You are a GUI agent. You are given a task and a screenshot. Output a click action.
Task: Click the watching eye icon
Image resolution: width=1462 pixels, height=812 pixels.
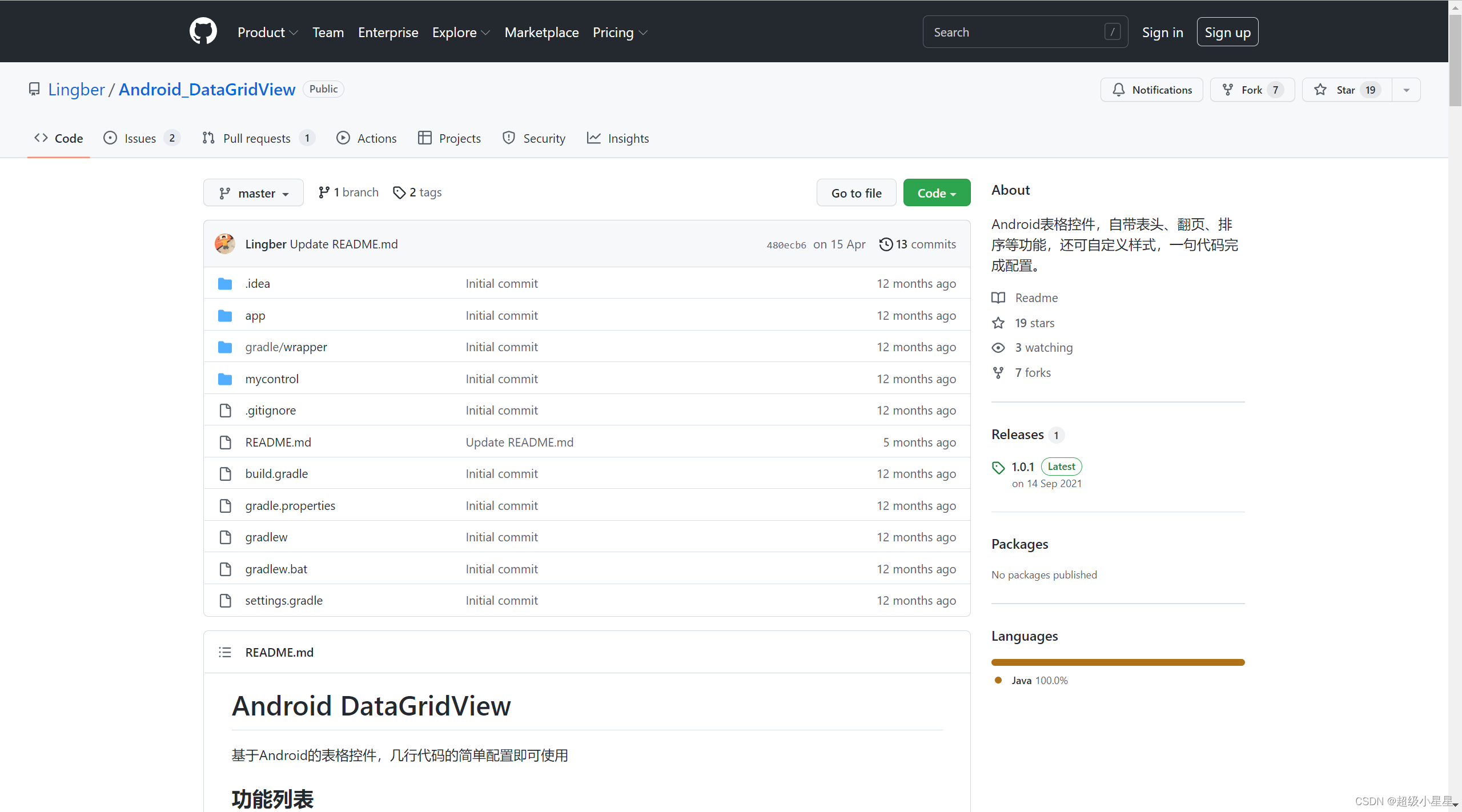pyautogui.click(x=998, y=348)
